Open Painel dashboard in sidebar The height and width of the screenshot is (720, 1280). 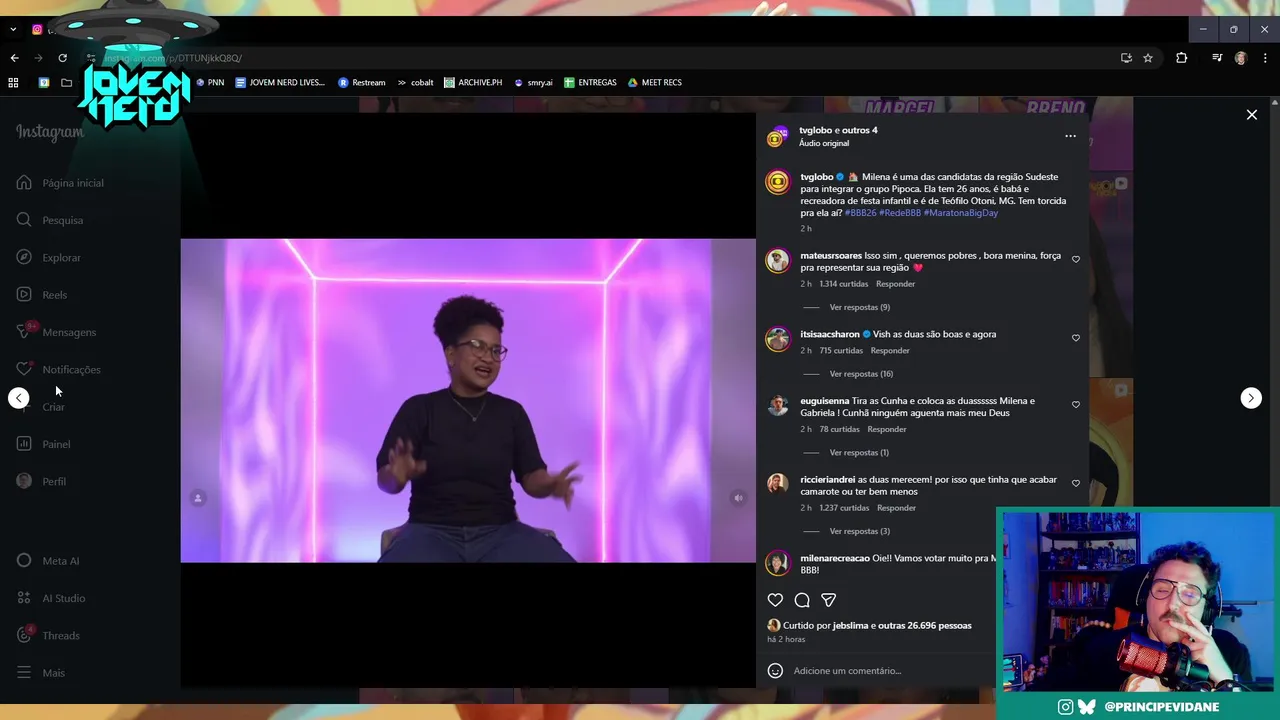coord(43,444)
